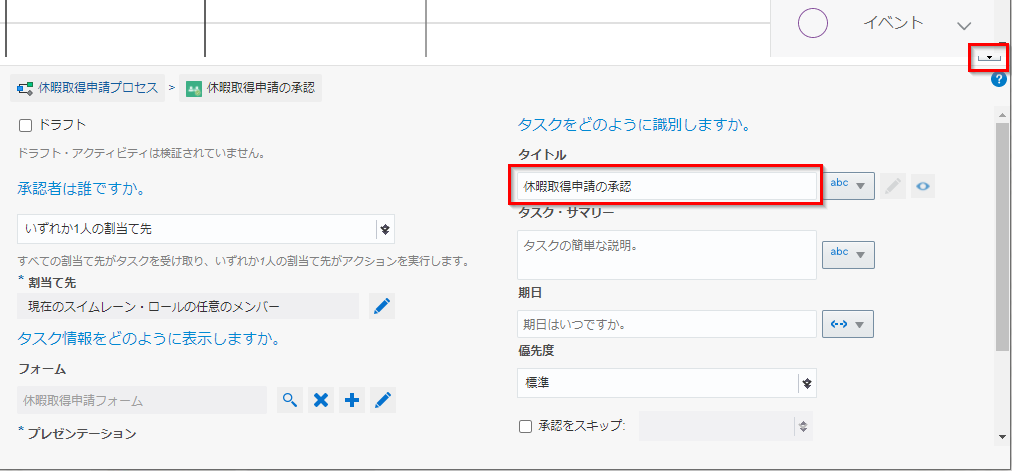Click the disabled pencil icon beside the title
1012x471 pixels.
pos(893,186)
